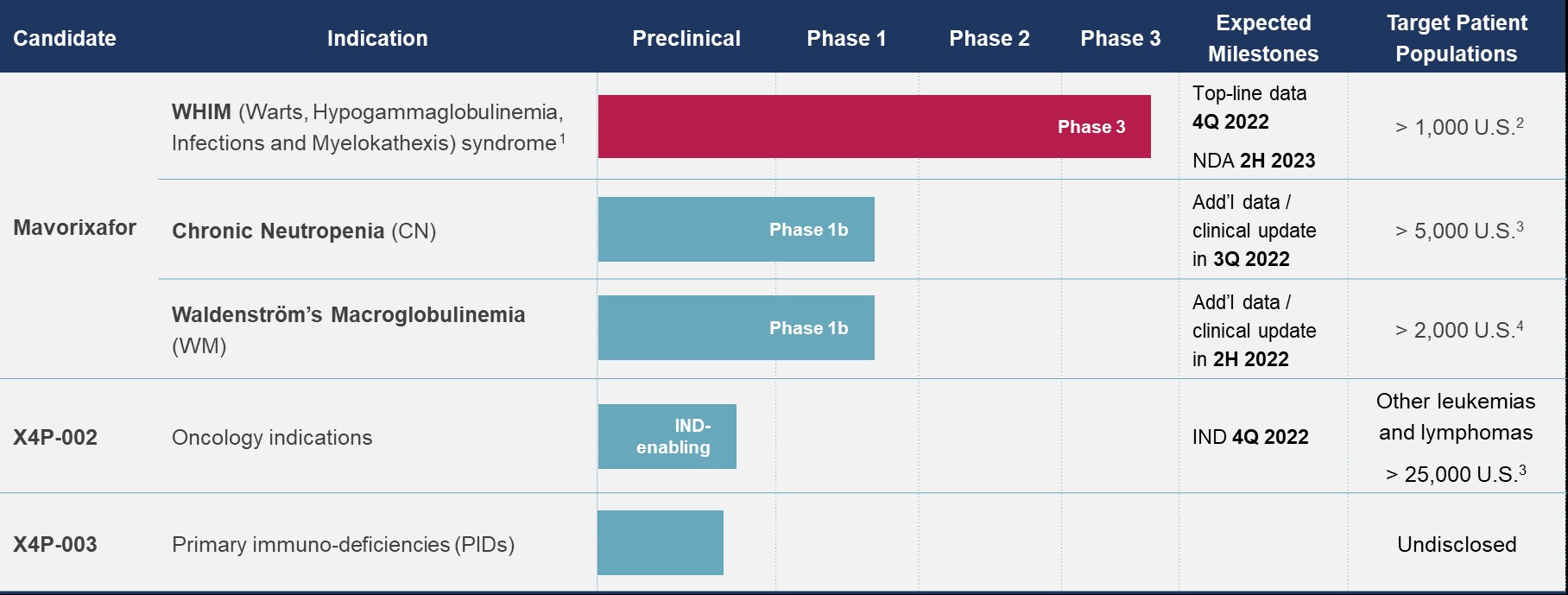Select the Candidate column header
The width and height of the screenshot is (1568, 595).
pos(65,38)
